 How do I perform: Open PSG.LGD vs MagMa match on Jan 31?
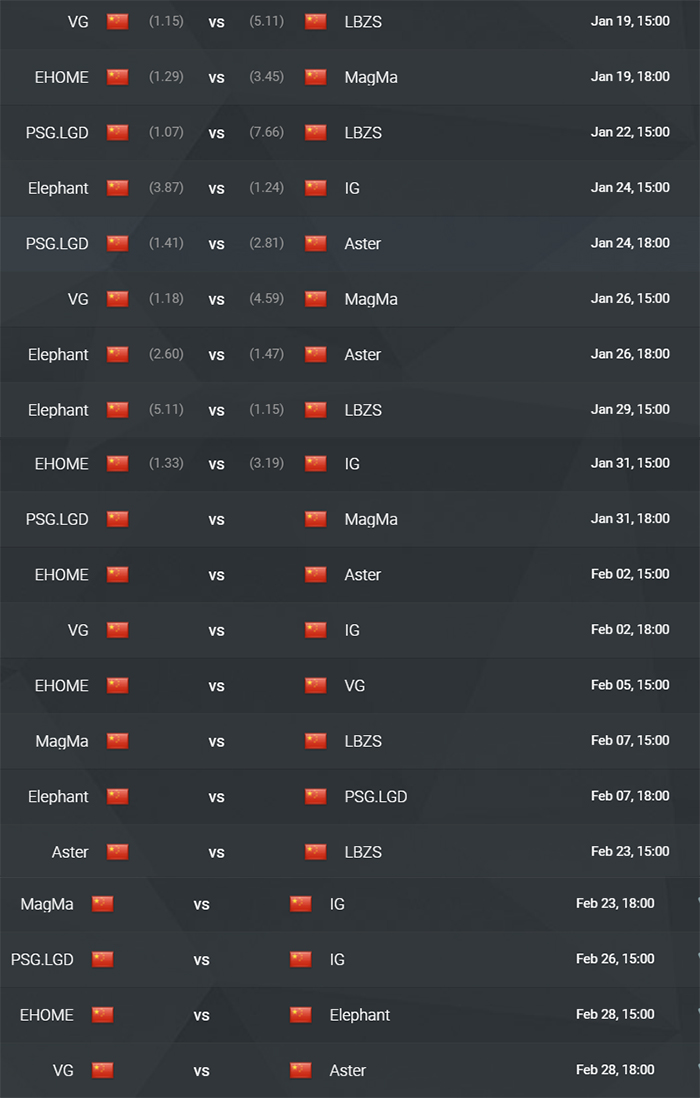[x=350, y=519]
